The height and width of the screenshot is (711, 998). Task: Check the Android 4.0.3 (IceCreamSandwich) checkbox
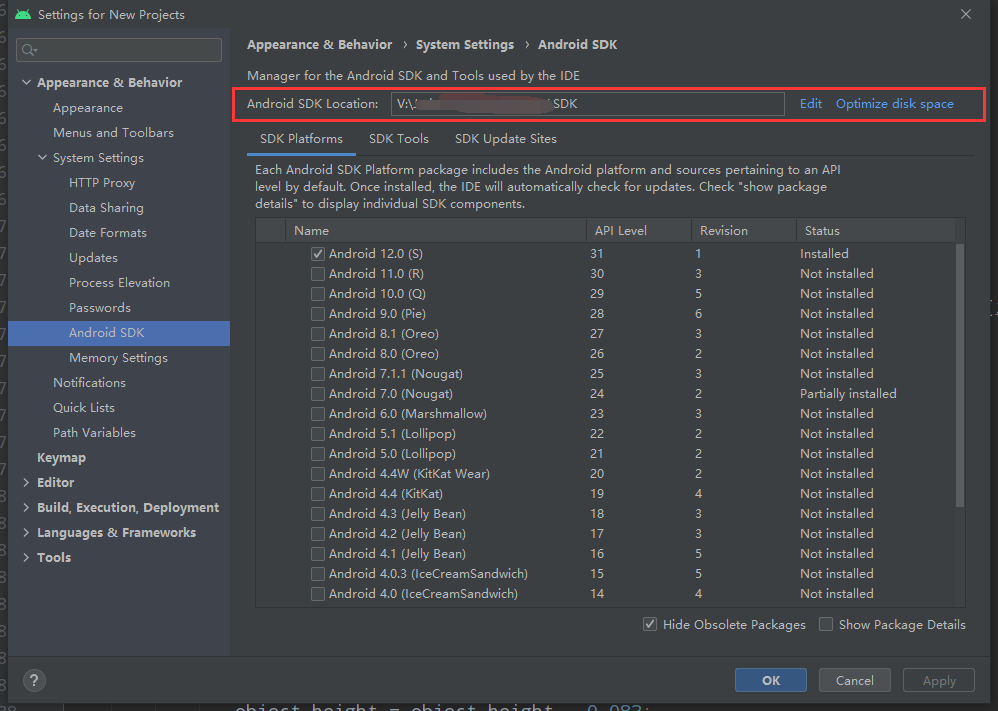[x=318, y=574]
